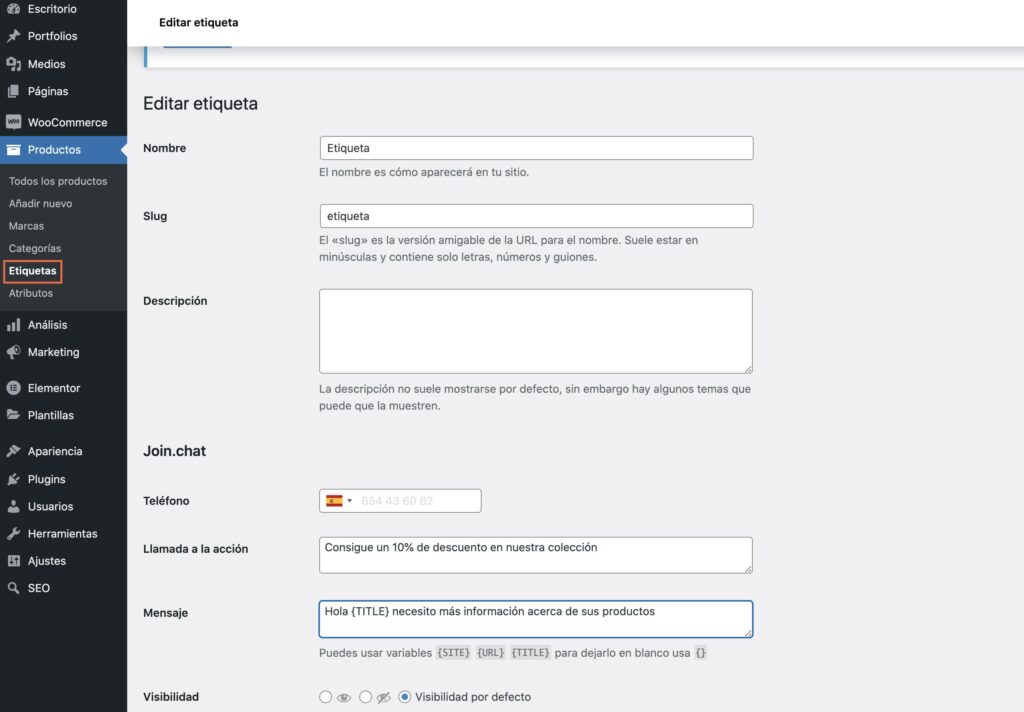Click the Mensaje text area
1024x712 pixels.
coord(535,619)
